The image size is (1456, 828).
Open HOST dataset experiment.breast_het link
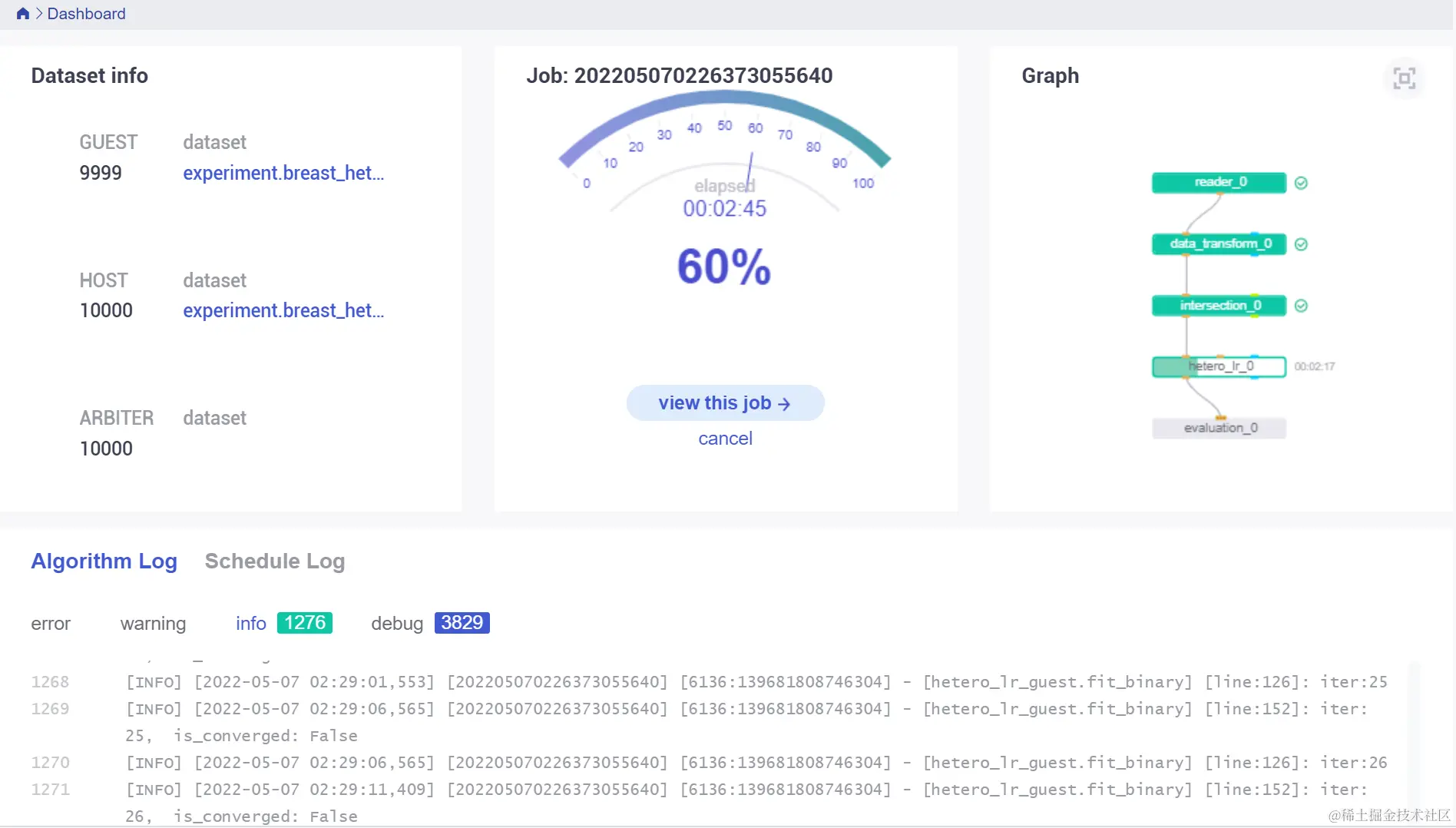point(283,310)
